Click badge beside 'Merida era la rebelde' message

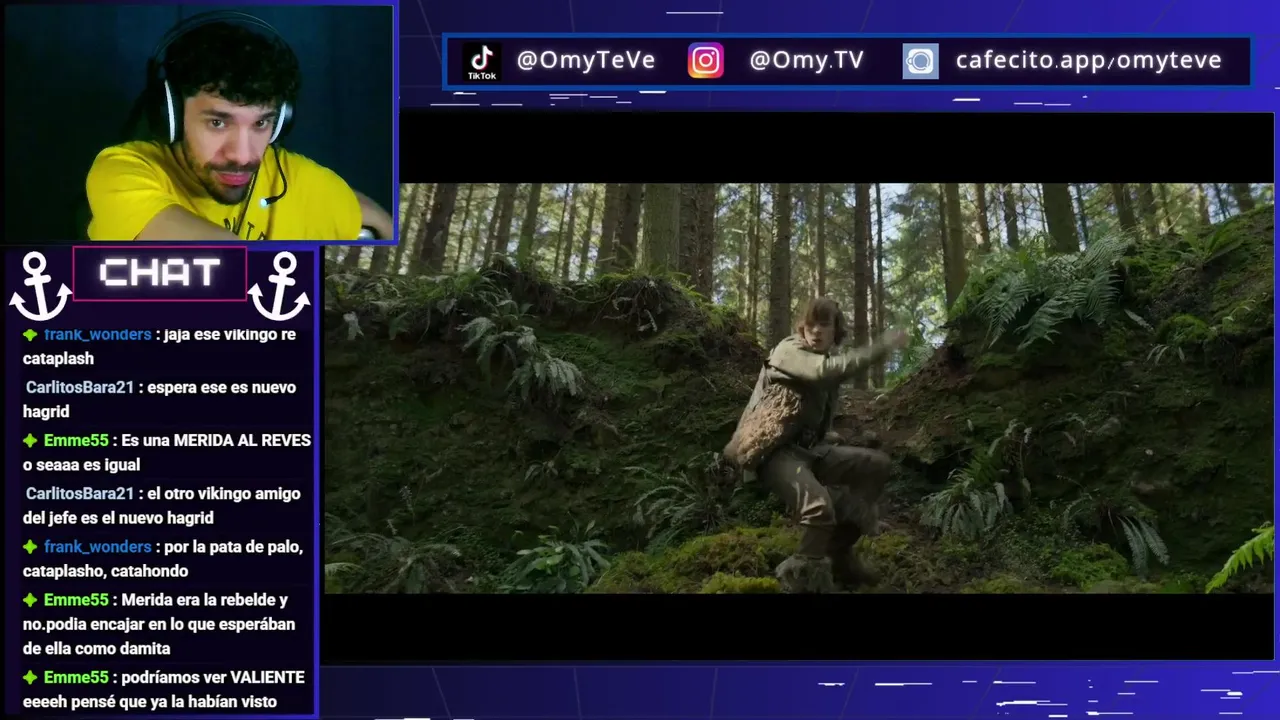coord(30,600)
